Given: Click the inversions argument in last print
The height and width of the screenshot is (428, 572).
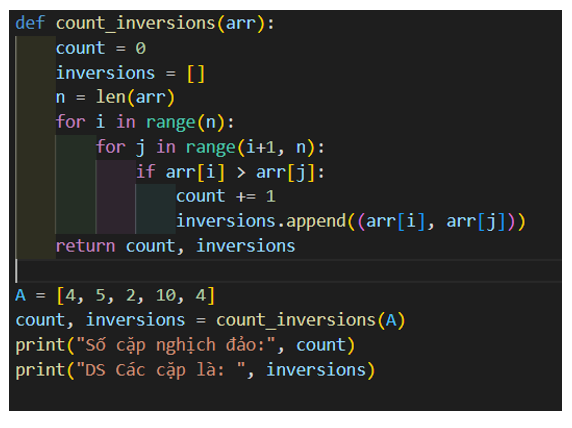Looking at the screenshot, I should [x=316, y=370].
